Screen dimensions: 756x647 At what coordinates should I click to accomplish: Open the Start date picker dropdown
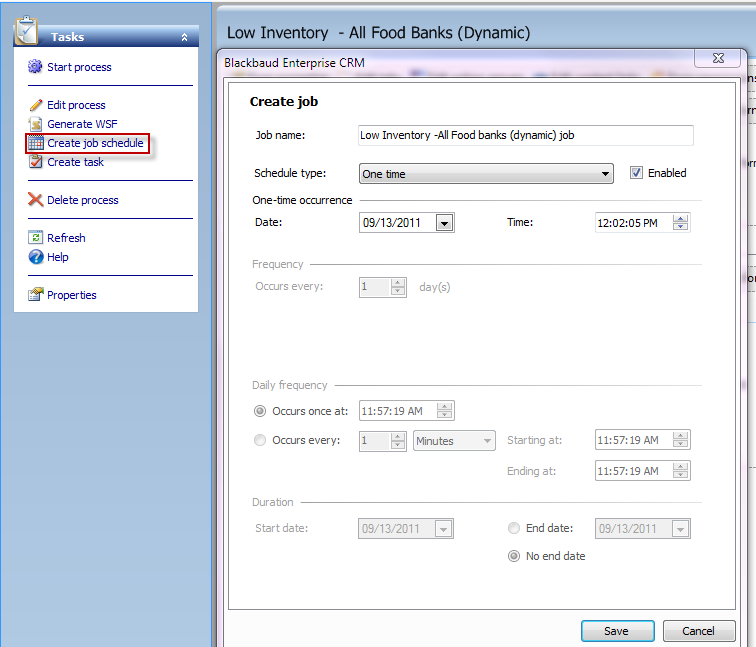443,529
